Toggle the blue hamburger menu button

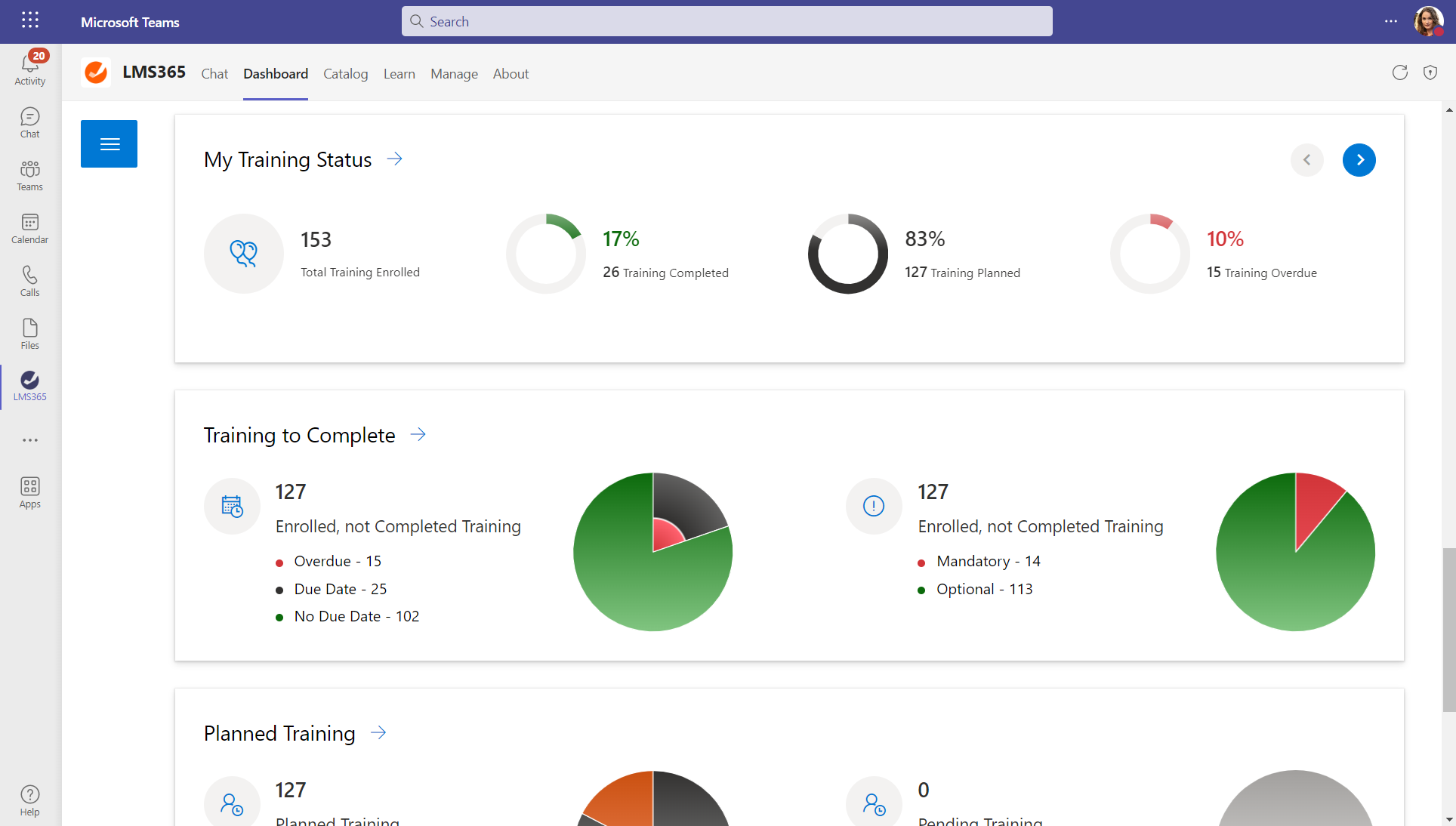click(x=110, y=143)
